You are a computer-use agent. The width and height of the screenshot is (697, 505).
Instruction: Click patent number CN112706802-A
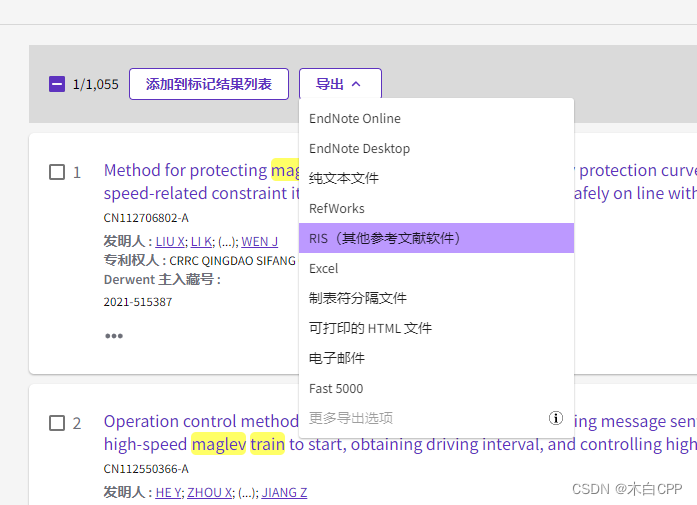[146, 218]
